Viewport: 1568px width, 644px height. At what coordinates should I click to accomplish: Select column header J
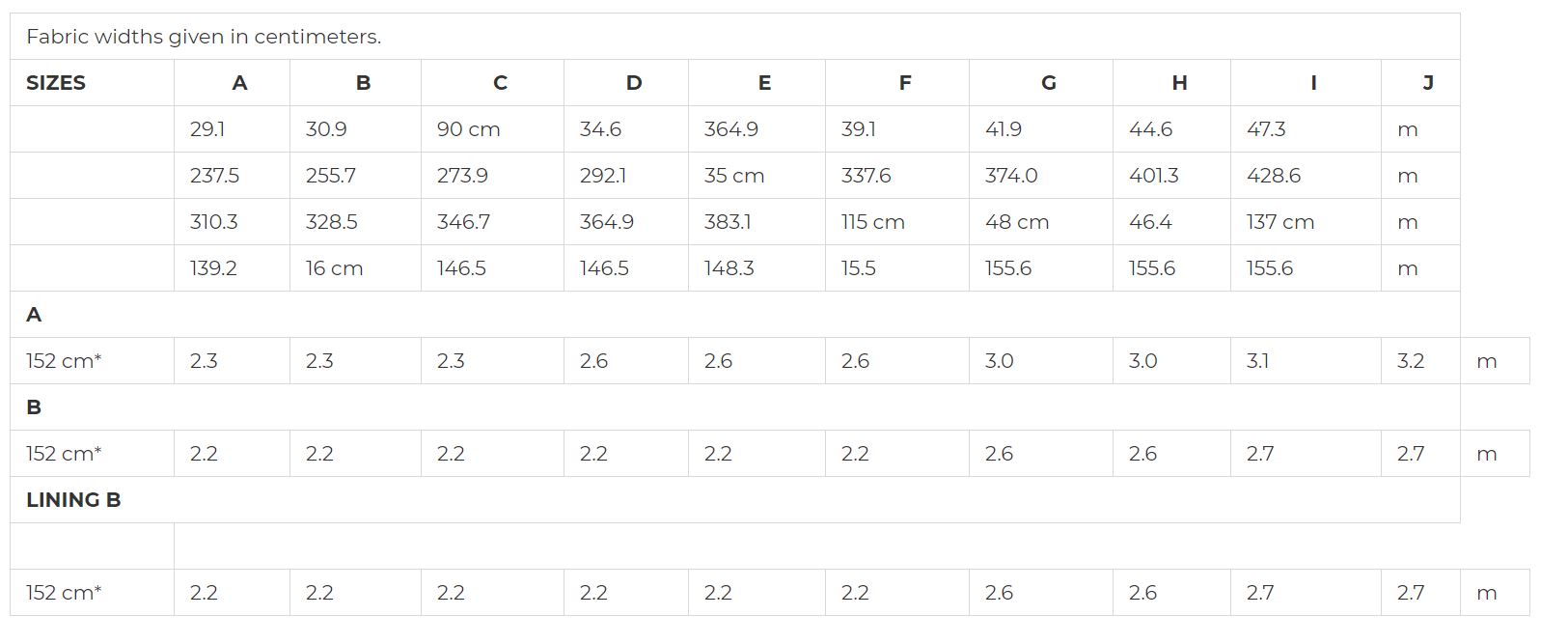point(1427,83)
